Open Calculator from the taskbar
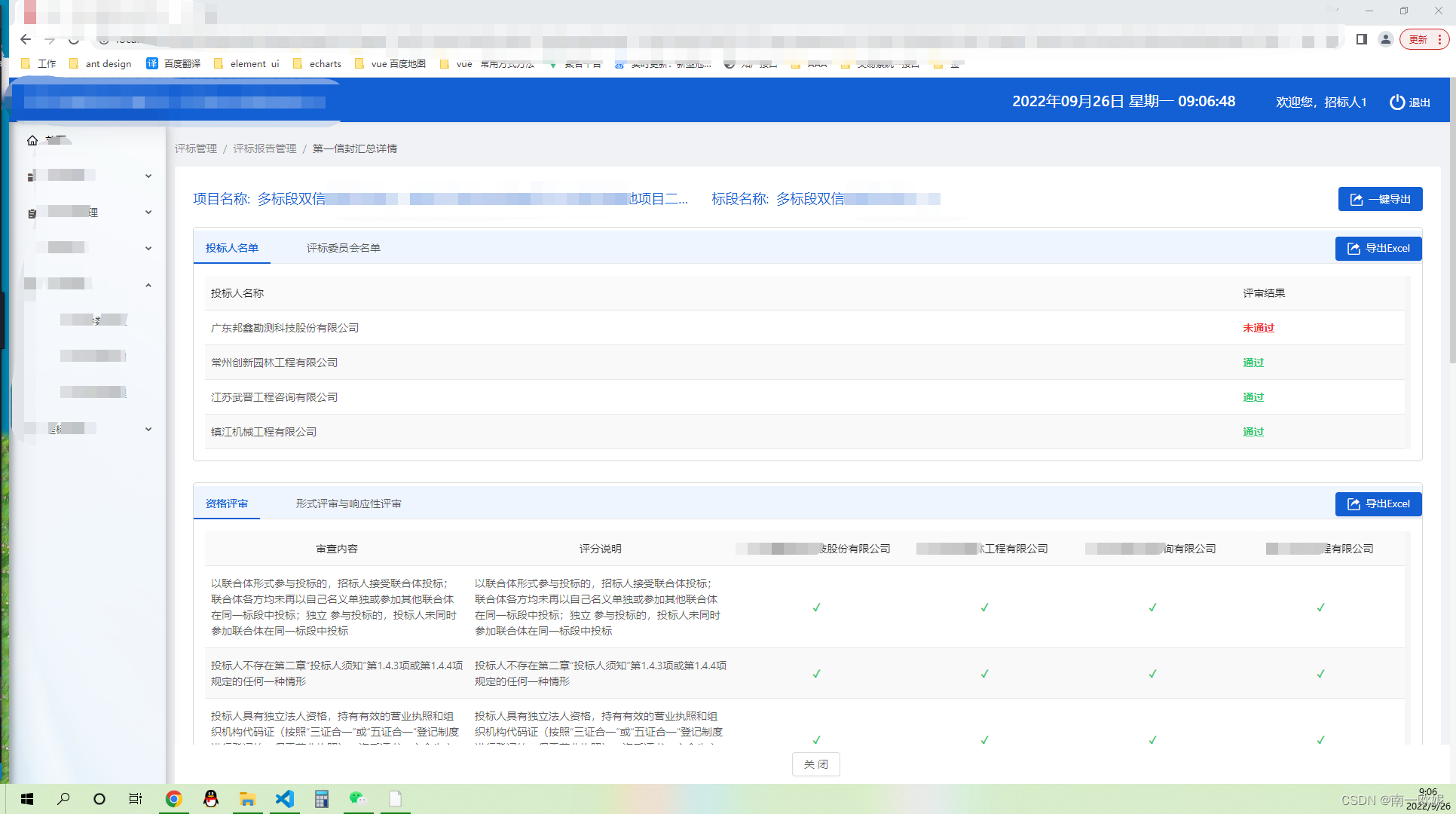Viewport: 1456px width, 814px height. tap(321, 799)
